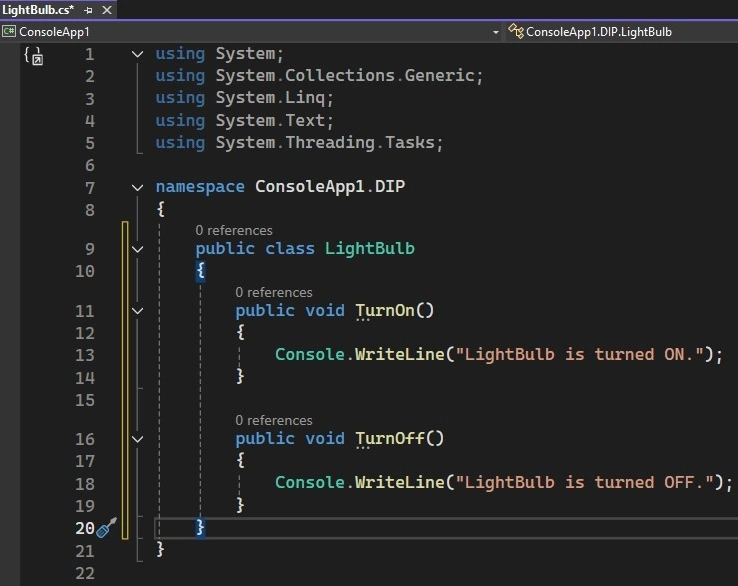
Task: Open the ConsoleApp1 project dropdown arrow
Action: (x=496, y=32)
